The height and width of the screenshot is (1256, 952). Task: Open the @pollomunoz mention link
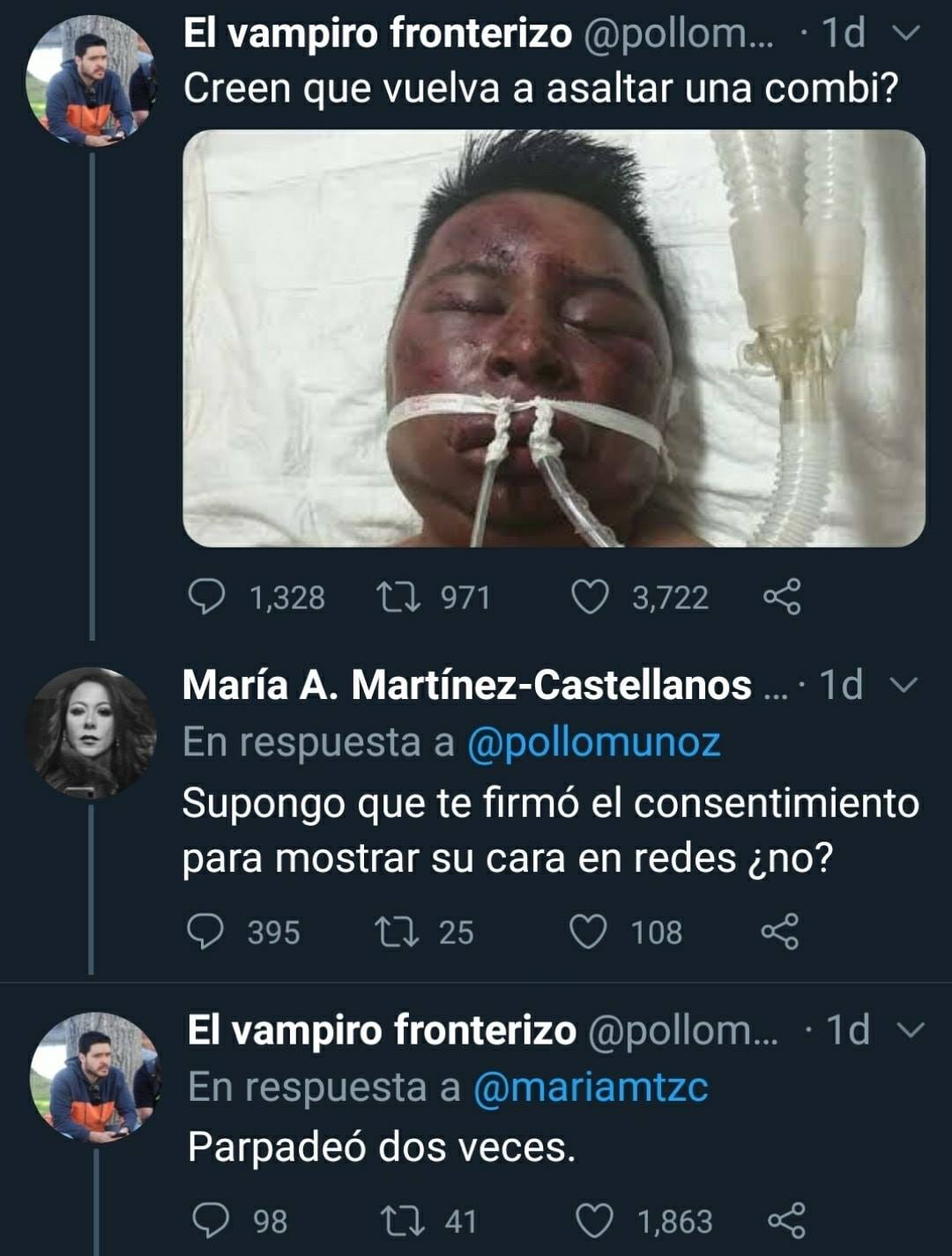click(x=593, y=742)
